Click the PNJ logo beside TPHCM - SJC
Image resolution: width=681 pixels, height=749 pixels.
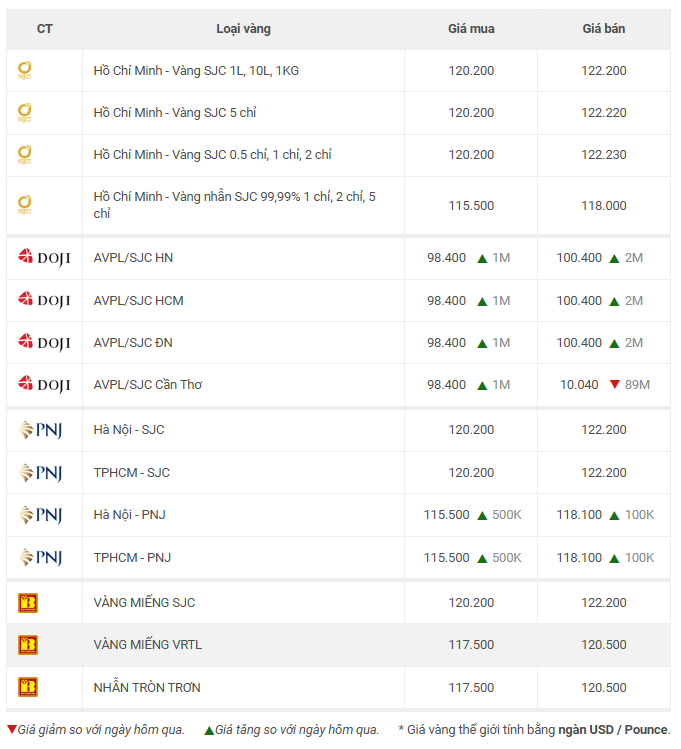pos(41,473)
